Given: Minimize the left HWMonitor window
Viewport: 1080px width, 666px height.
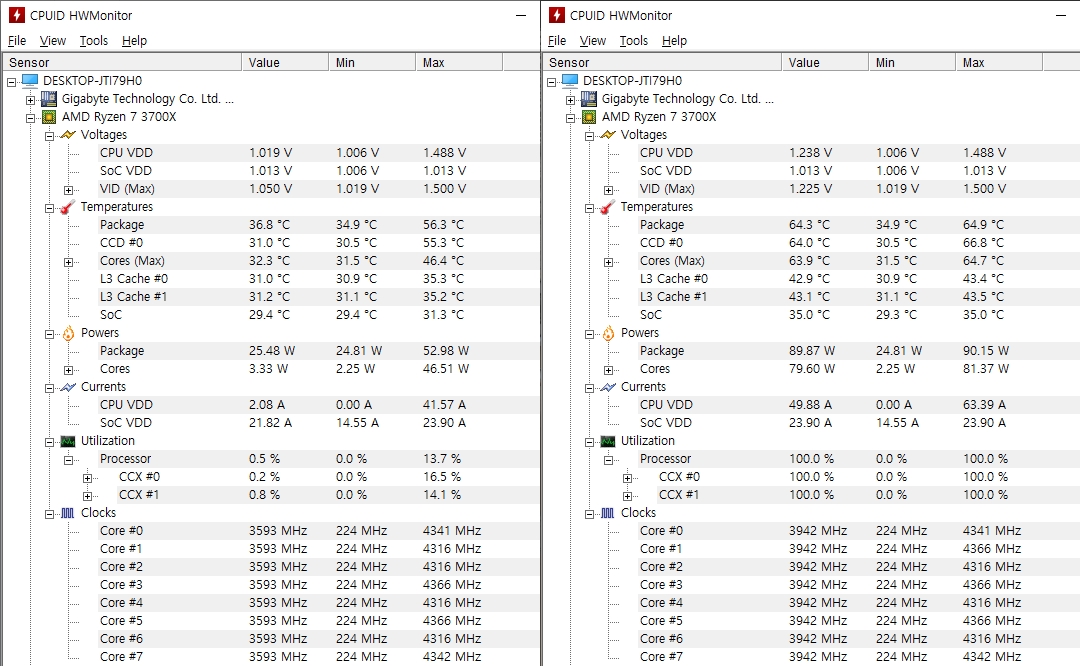Looking at the screenshot, I should click(521, 15).
